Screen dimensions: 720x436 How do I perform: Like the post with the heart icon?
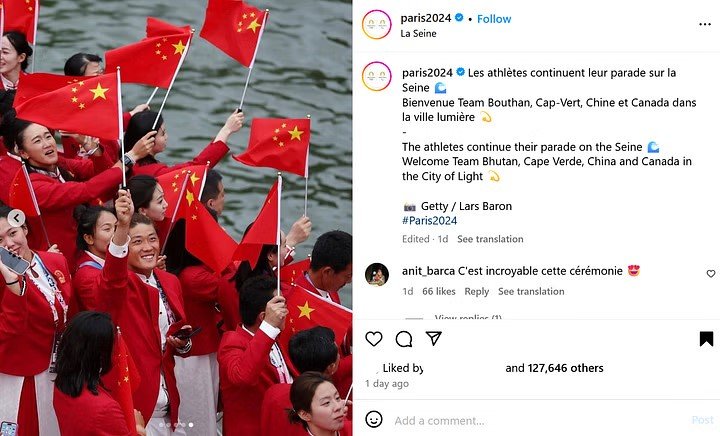(374, 339)
